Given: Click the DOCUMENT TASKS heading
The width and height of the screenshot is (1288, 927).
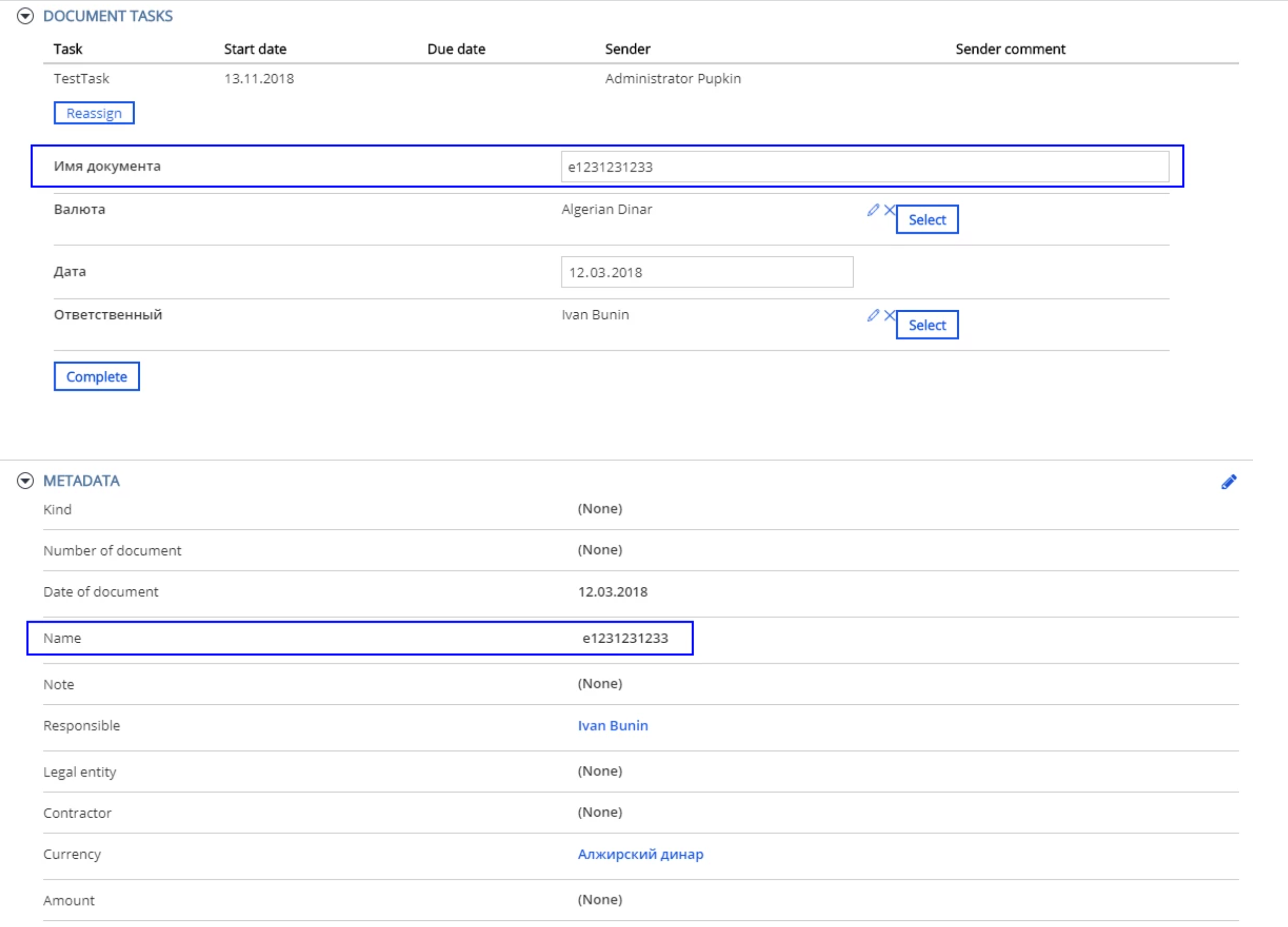Looking at the screenshot, I should [x=108, y=16].
